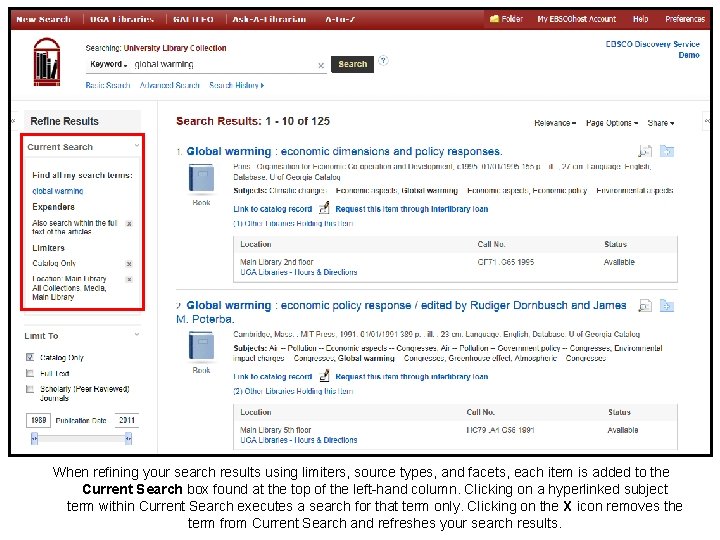Open UGA Libraries menu item
The image size is (720, 540).
pyautogui.click(x=122, y=19)
